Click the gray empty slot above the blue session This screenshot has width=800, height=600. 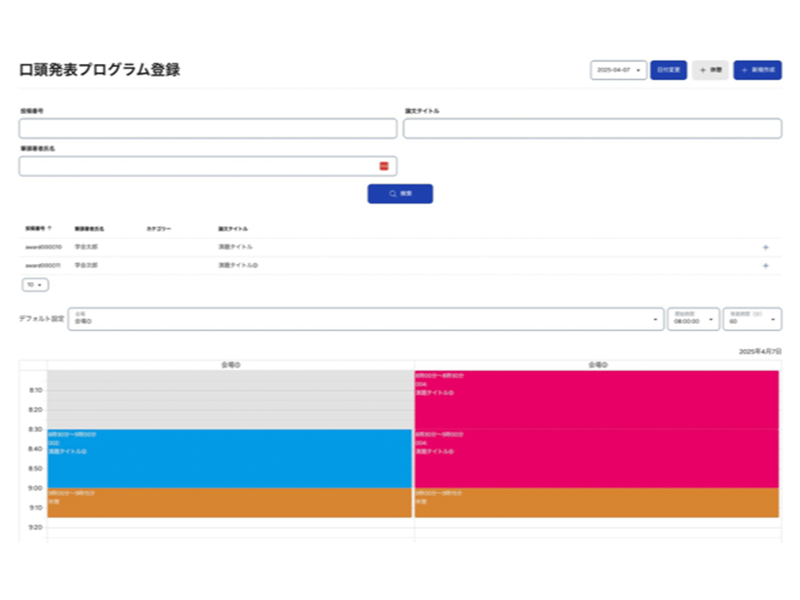[x=231, y=400]
